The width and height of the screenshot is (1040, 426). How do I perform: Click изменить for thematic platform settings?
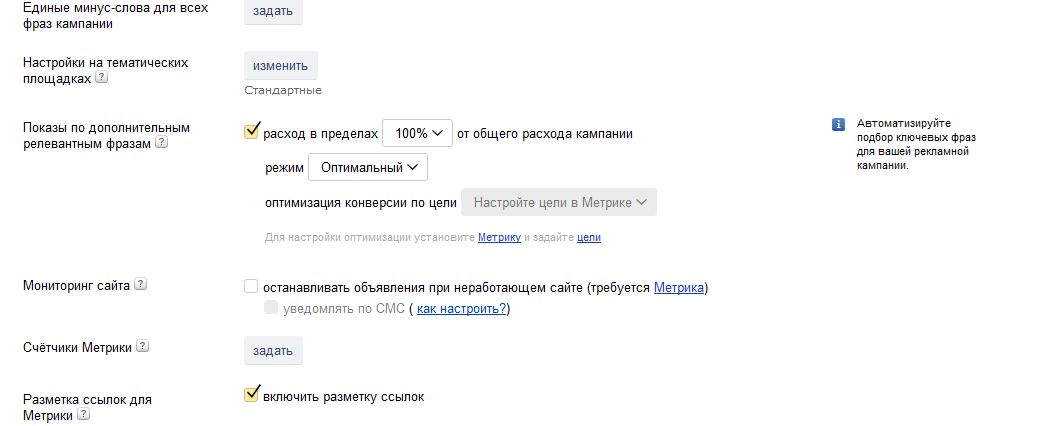[x=281, y=66]
